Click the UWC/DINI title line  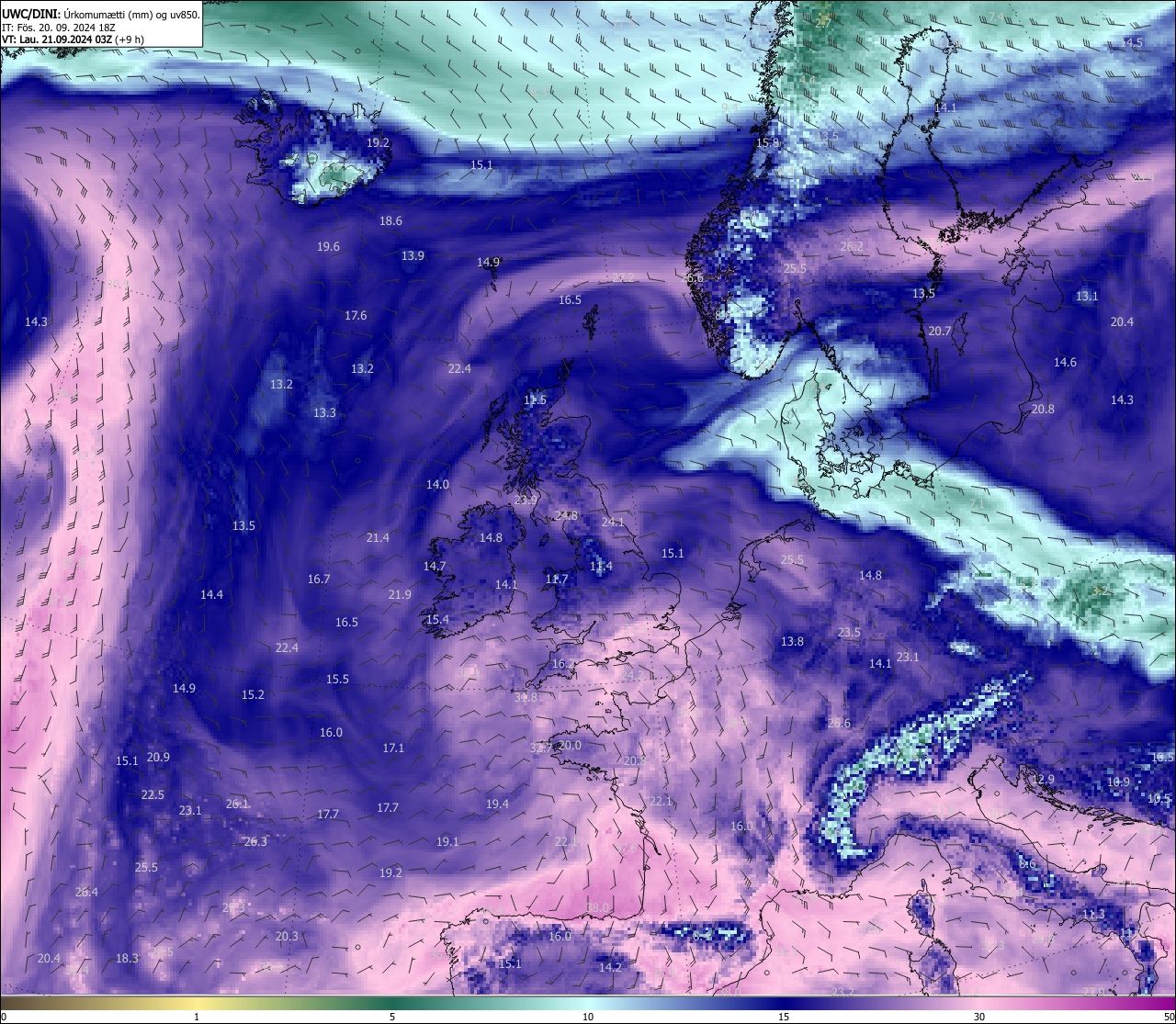(x=100, y=14)
